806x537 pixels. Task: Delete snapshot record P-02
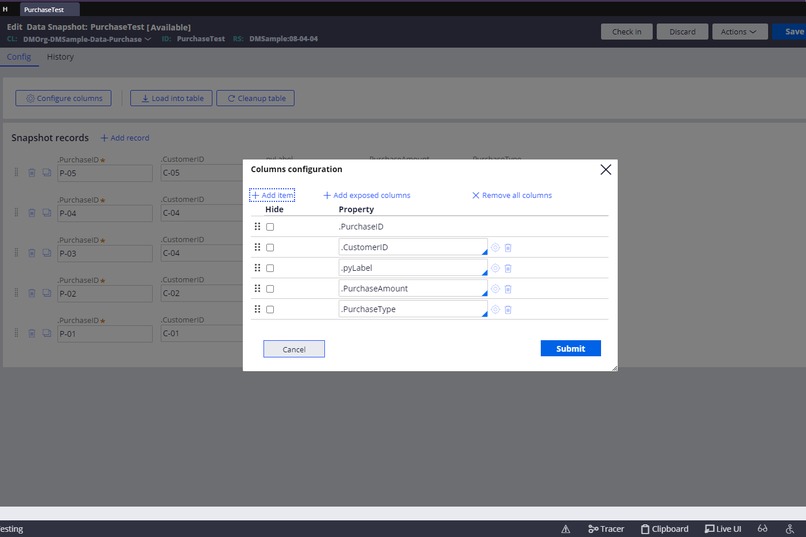pyautogui.click(x=31, y=293)
